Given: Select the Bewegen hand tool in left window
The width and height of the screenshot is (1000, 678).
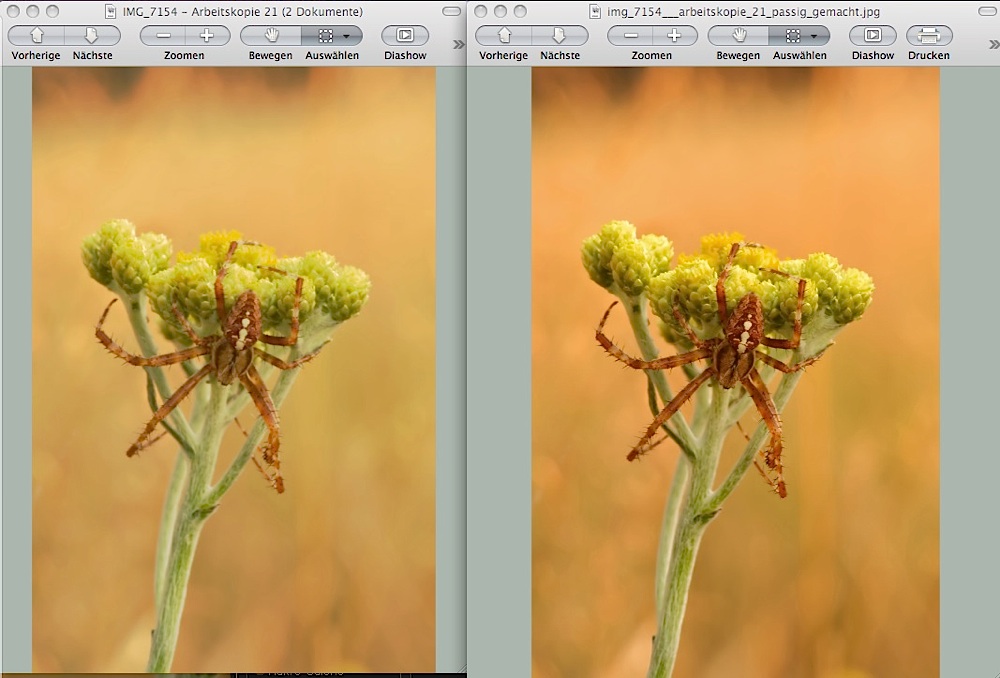Looking at the screenshot, I should (x=271, y=35).
